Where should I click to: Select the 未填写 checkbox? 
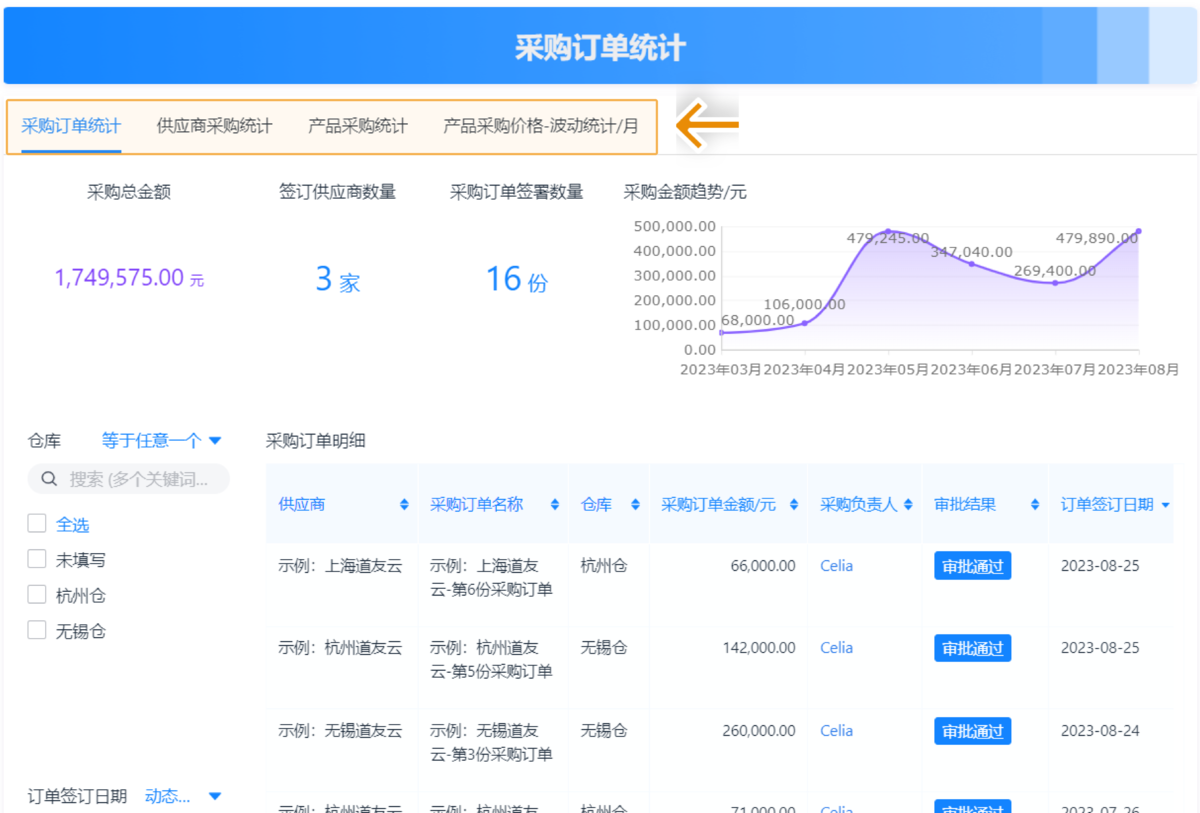[x=37, y=559]
